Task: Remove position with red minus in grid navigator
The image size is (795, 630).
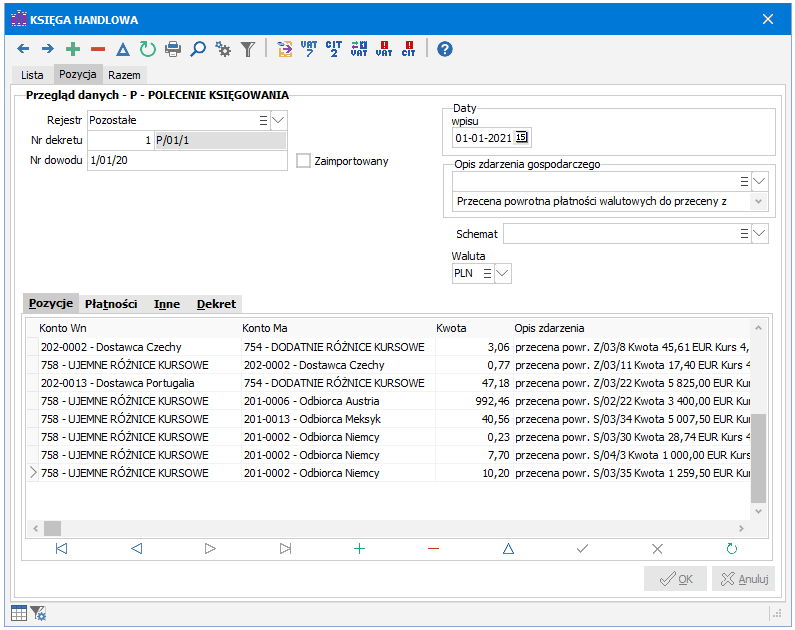Action: tap(433, 548)
